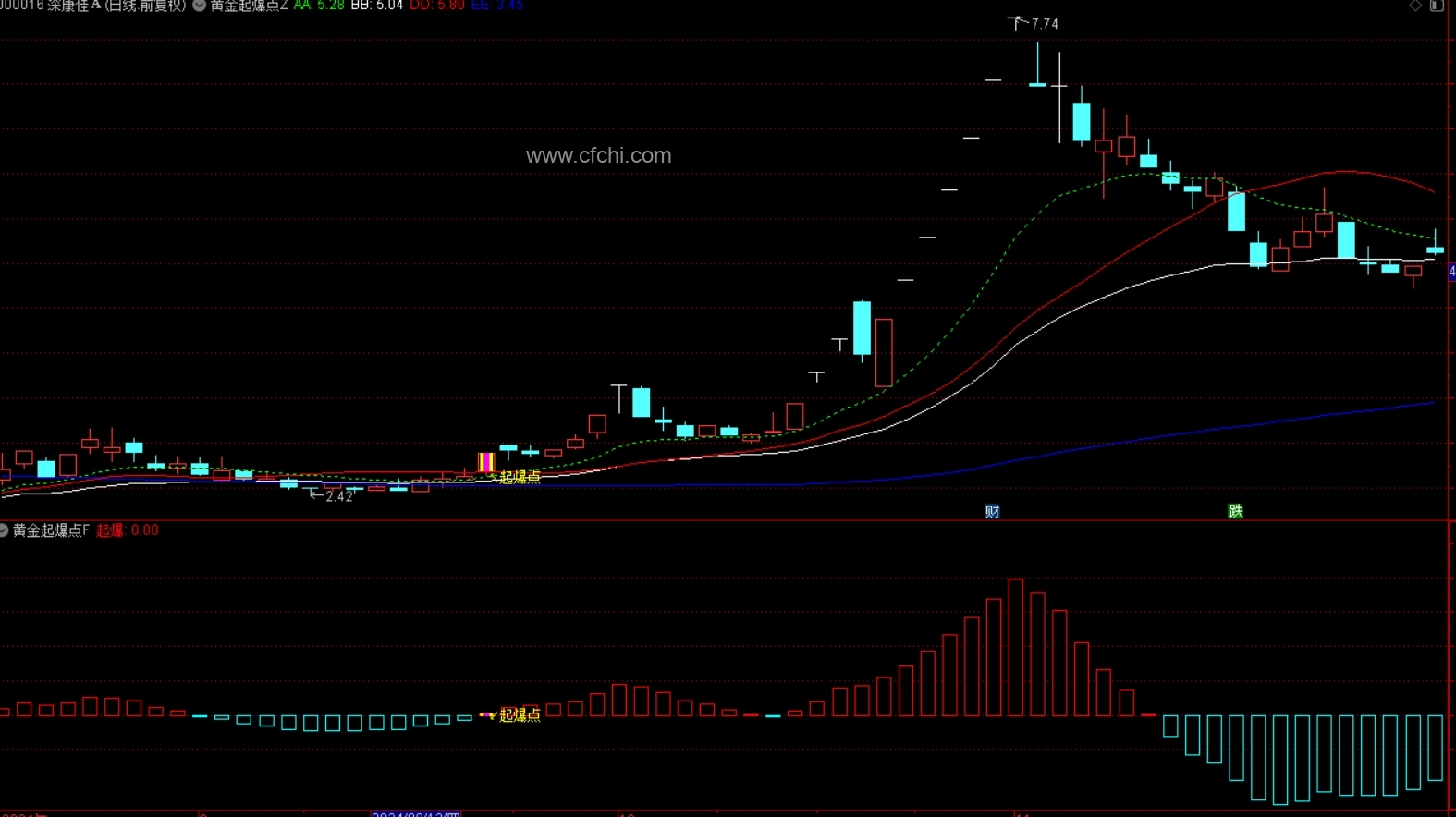Click the AA: 5.28 indicator value
Image resolution: width=1456 pixels, height=817 pixels.
[x=319, y=6]
